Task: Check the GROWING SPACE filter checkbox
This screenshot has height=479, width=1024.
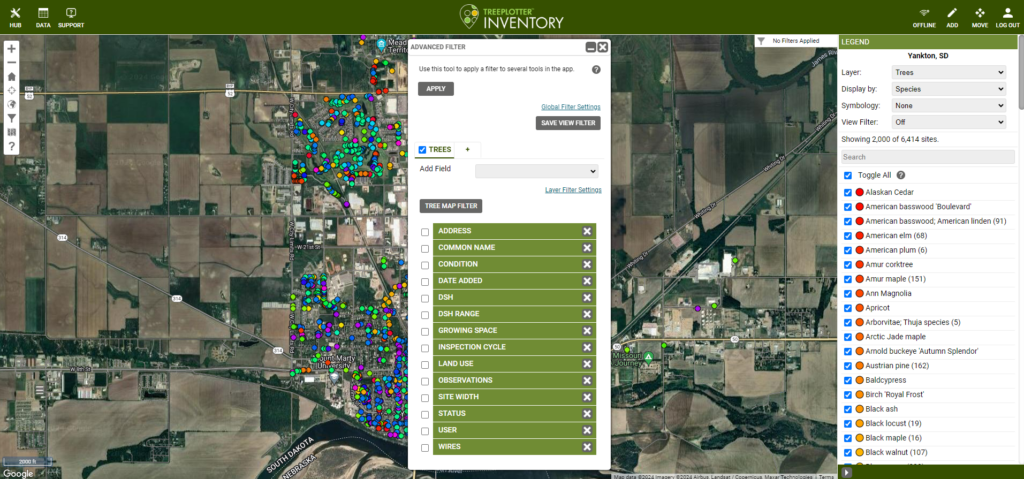Action: (425, 331)
